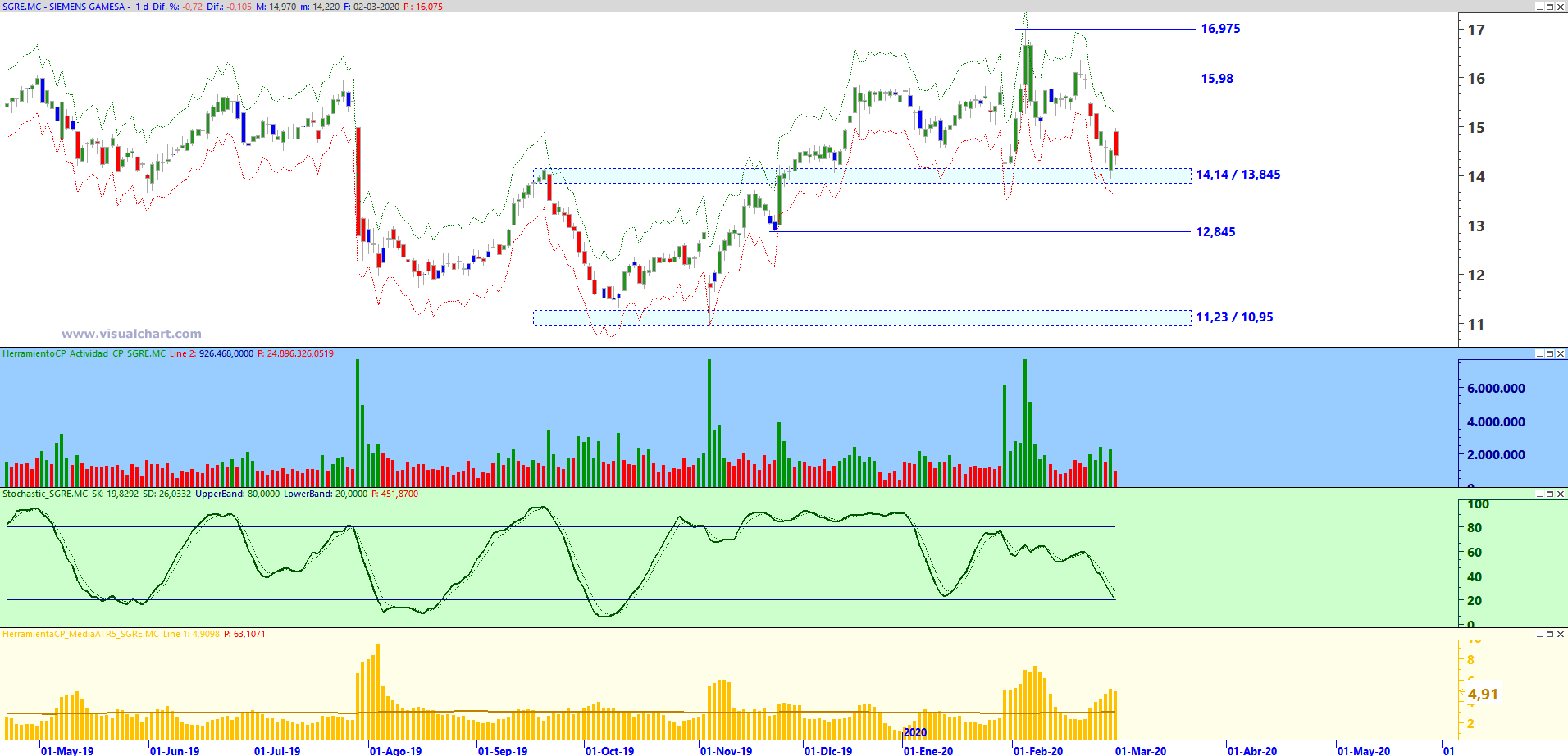Click the 2.000.000 volume axis value
Image resolution: width=1568 pixels, height=756 pixels.
coord(1497,455)
